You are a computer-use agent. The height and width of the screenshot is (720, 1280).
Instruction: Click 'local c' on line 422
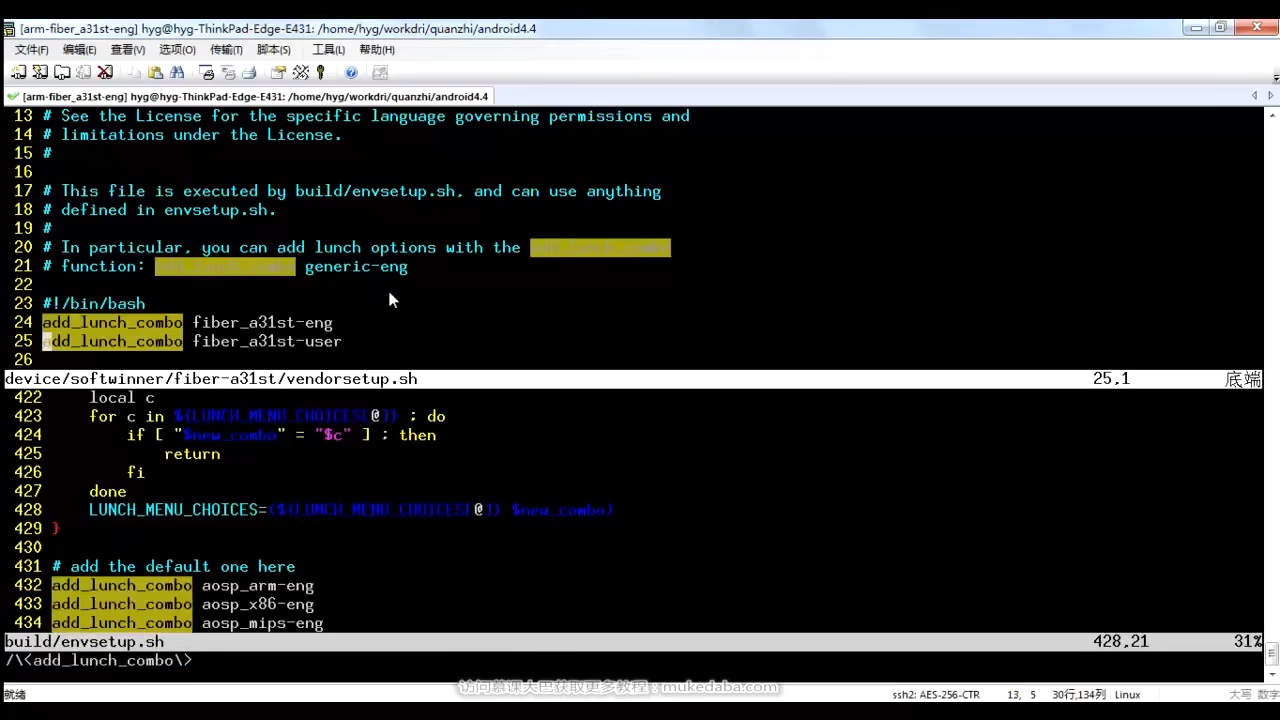pyautogui.click(x=122, y=397)
